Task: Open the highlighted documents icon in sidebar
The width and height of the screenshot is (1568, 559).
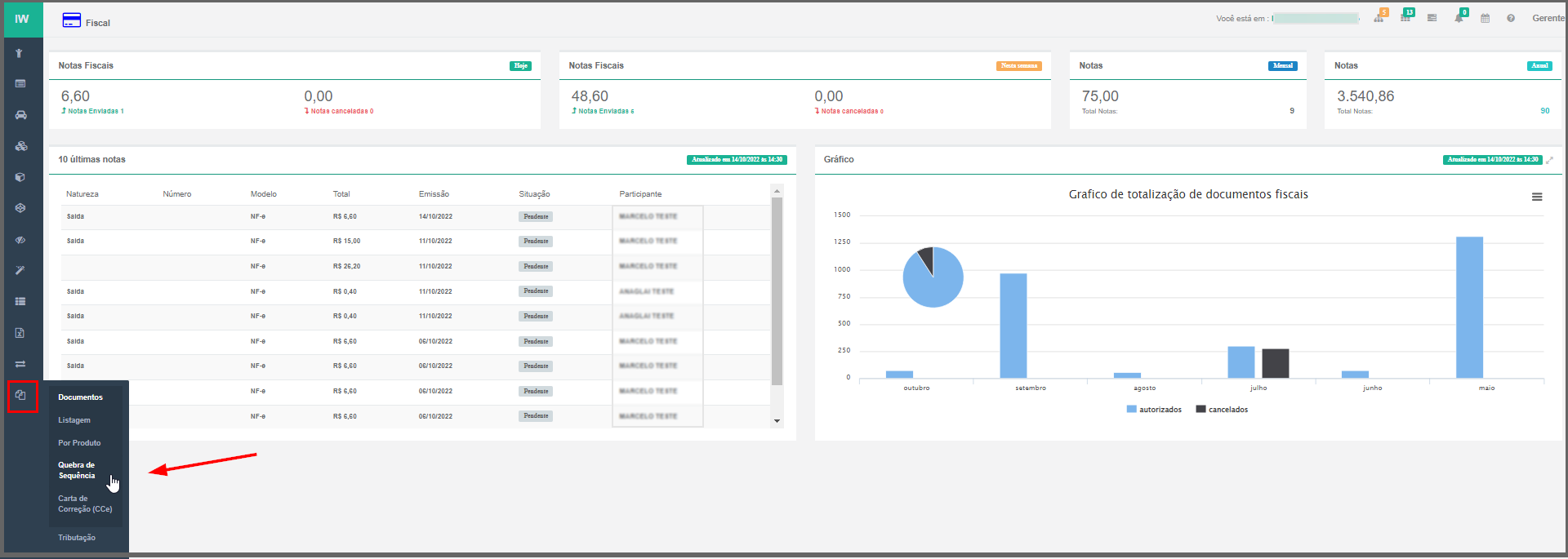Action: tap(21, 396)
